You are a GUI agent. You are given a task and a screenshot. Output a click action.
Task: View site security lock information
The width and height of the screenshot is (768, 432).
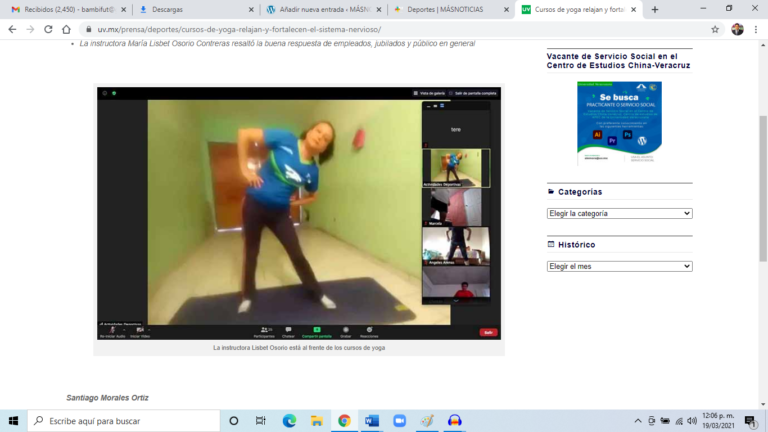pyautogui.click(x=89, y=29)
